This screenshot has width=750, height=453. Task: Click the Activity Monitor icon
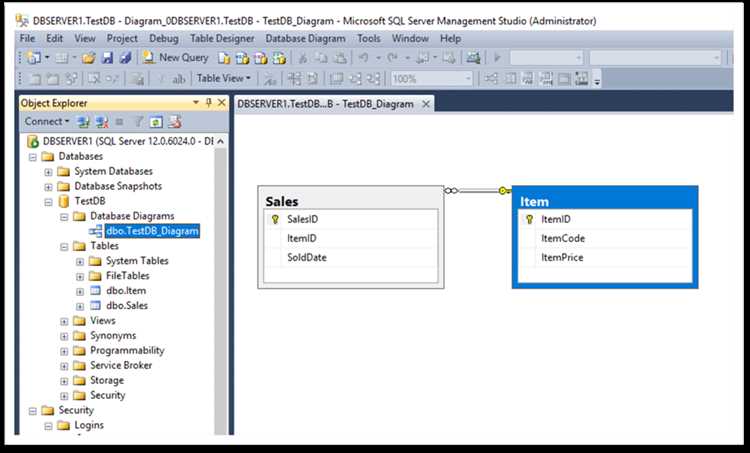pyautogui.click(x=473, y=58)
